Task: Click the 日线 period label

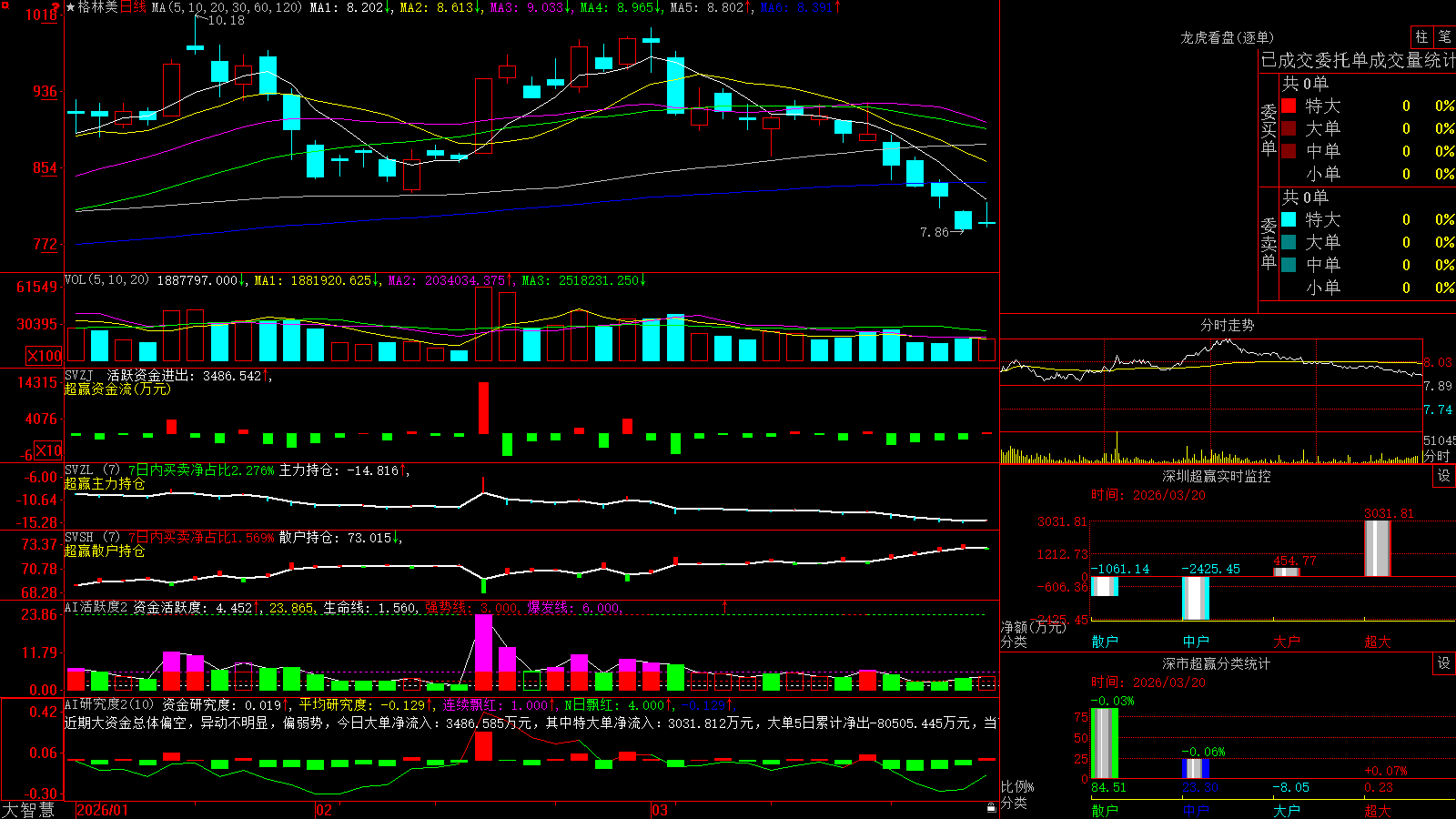Action: [x=133, y=7]
